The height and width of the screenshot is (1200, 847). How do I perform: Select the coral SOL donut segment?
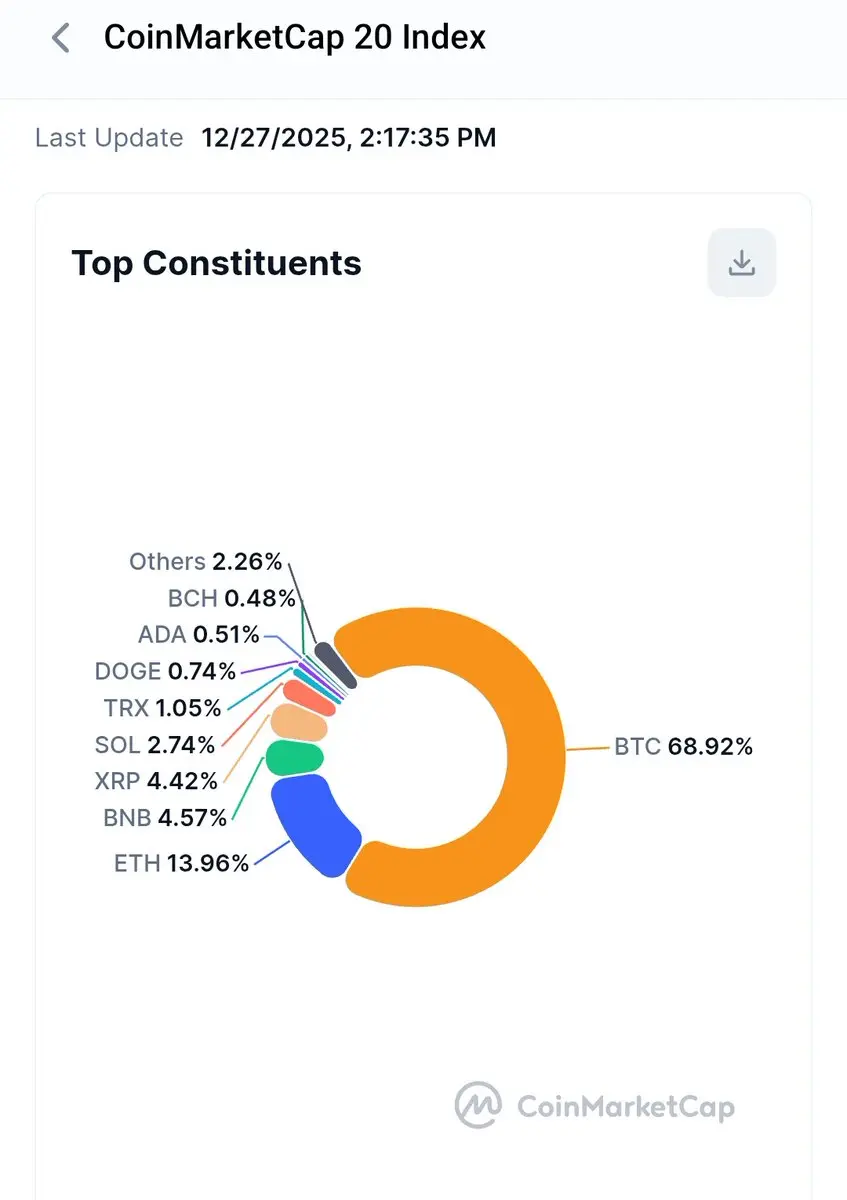coord(306,696)
